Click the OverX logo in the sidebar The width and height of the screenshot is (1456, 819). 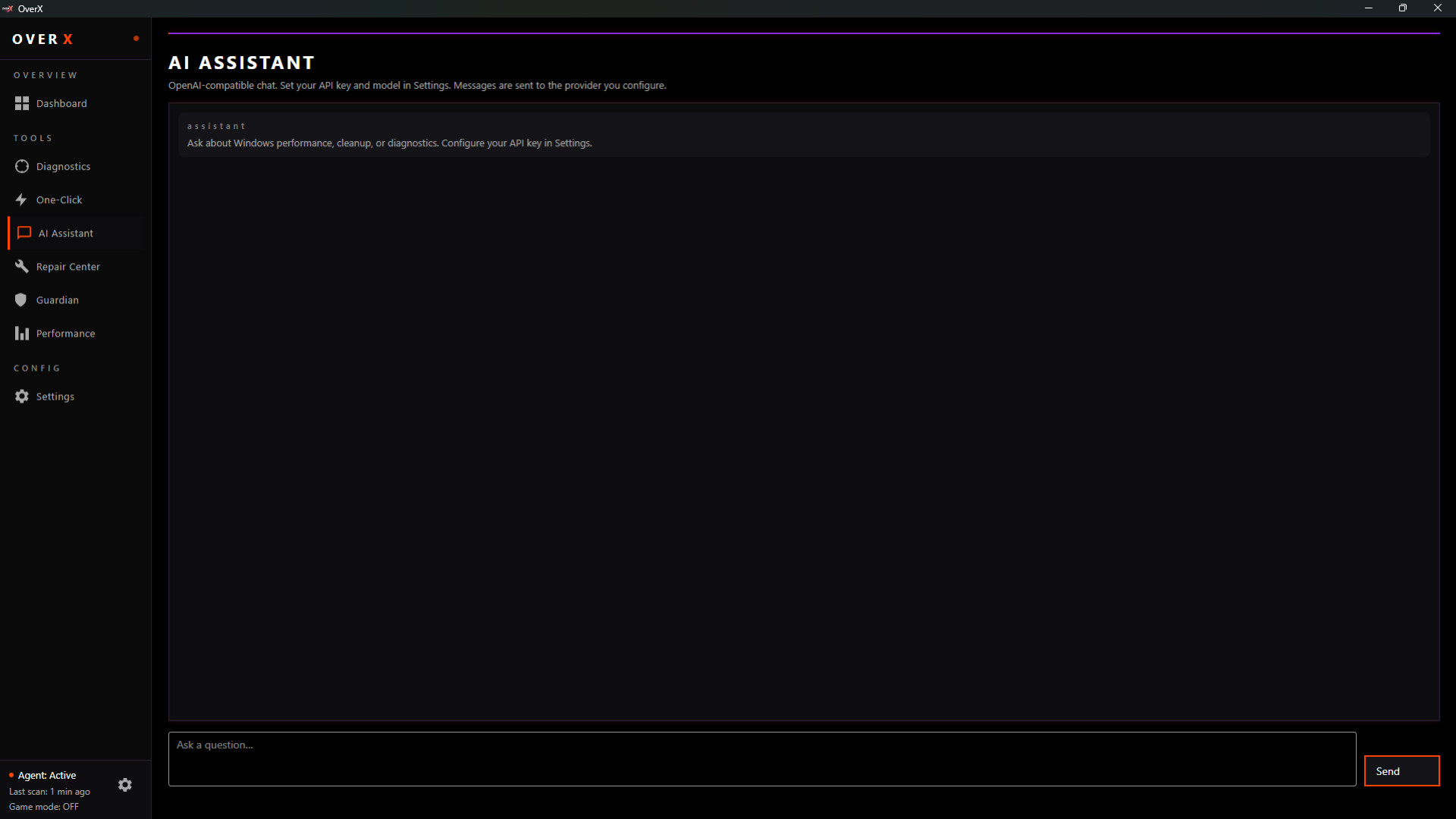[x=42, y=39]
